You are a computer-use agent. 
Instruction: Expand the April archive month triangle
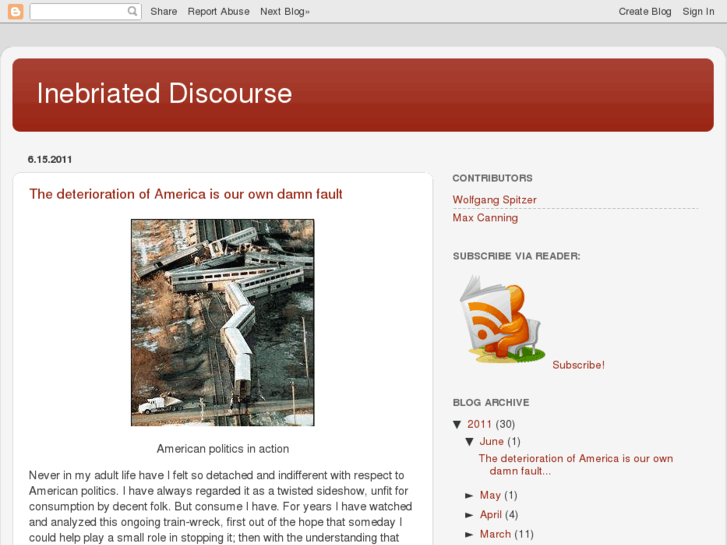click(x=469, y=515)
